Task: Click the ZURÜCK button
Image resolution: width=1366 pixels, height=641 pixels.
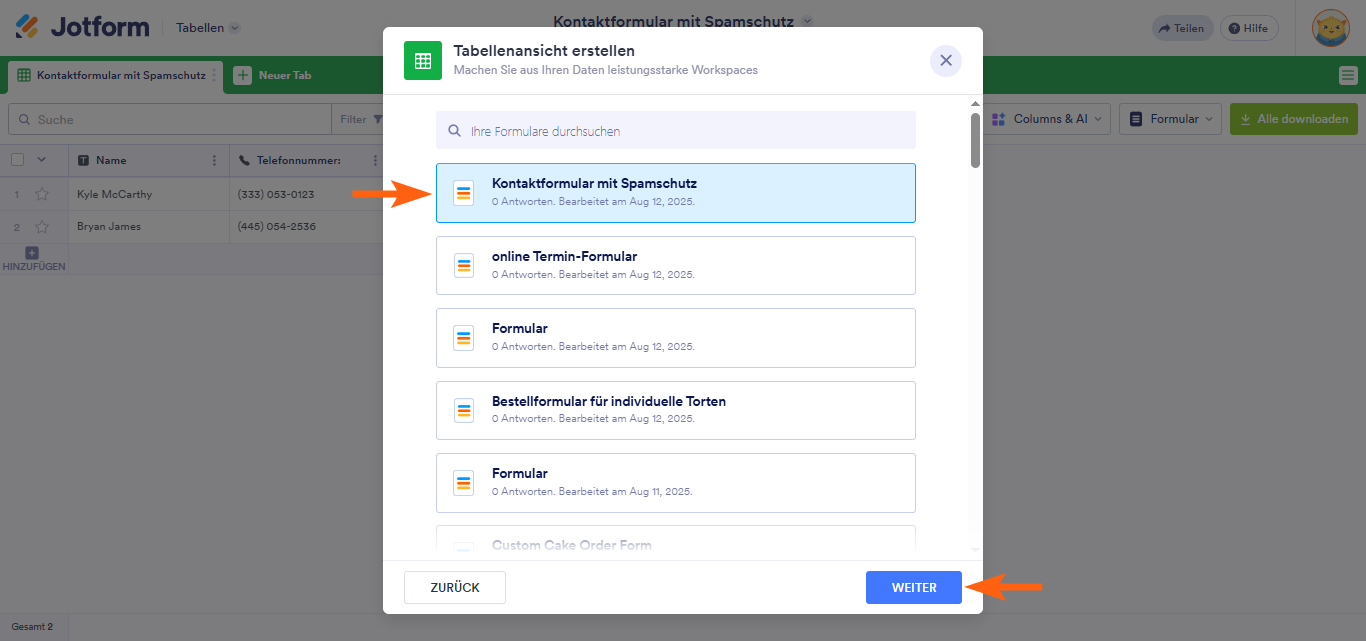Action: coord(455,588)
